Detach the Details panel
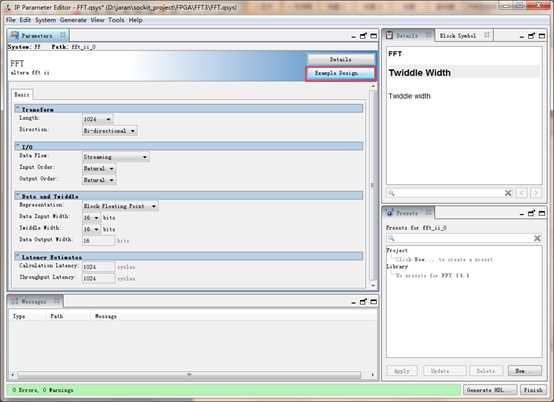This screenshot has width=554, height=402. 531,36
